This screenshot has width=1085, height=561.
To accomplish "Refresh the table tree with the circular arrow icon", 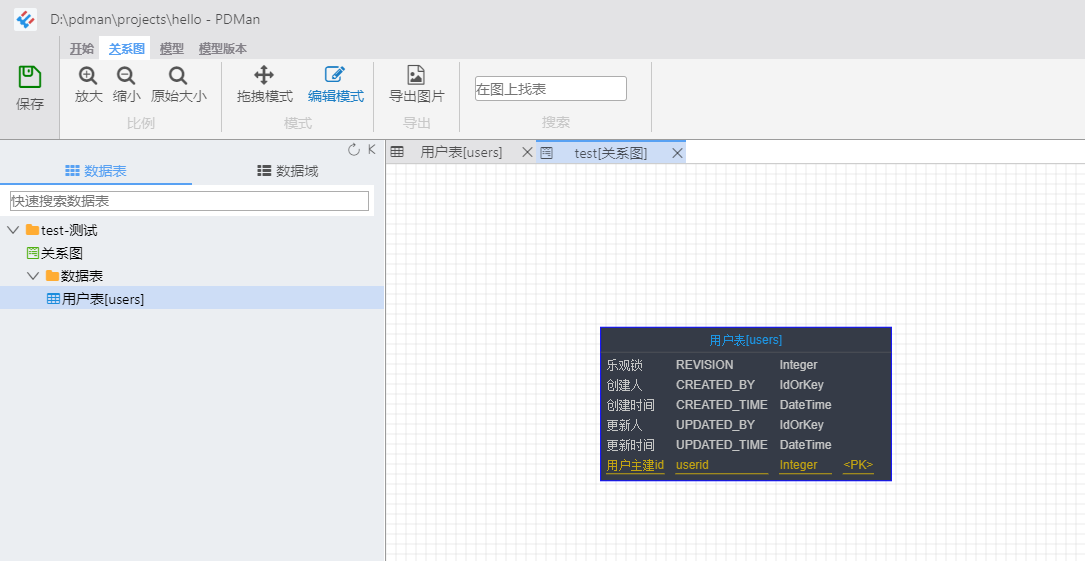I will point(354,149).
